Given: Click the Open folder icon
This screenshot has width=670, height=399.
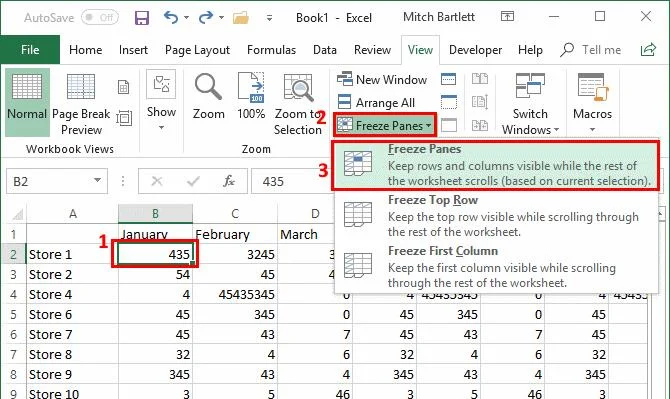Looking at the screenshot, I should click(241, 18).
